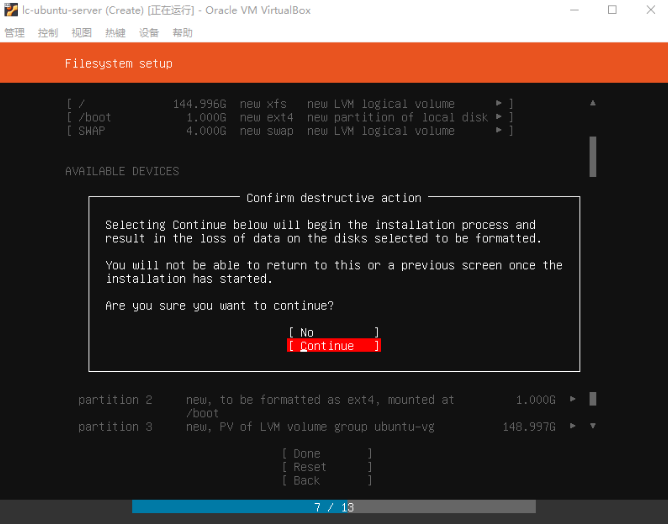This screenshot has height=524, width=668.
Task: Click the 'Confirm destructive action' dialog title
Action: click(x=334, y=198)
